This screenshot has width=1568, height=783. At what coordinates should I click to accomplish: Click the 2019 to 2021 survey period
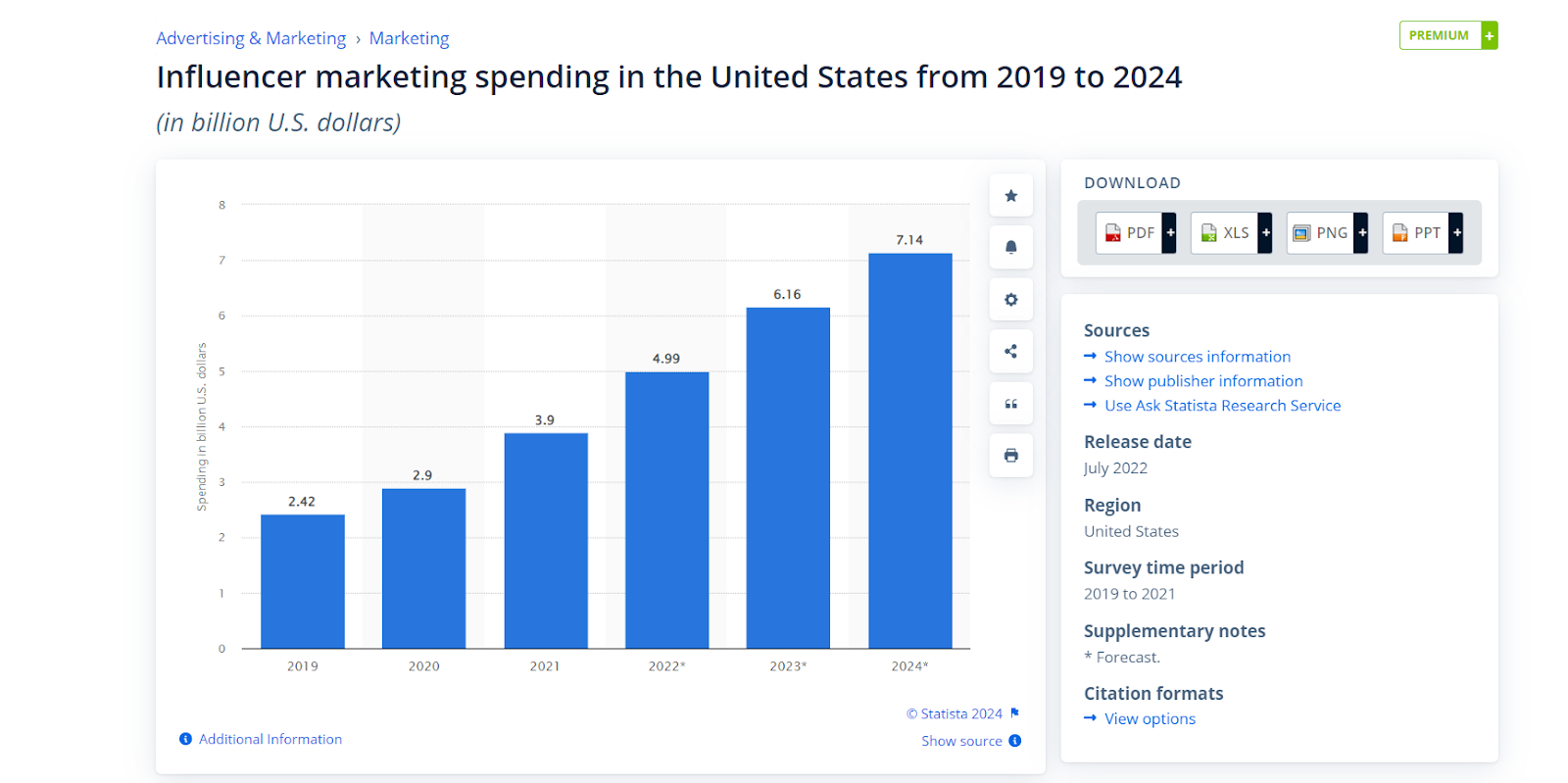[1129, 594]
